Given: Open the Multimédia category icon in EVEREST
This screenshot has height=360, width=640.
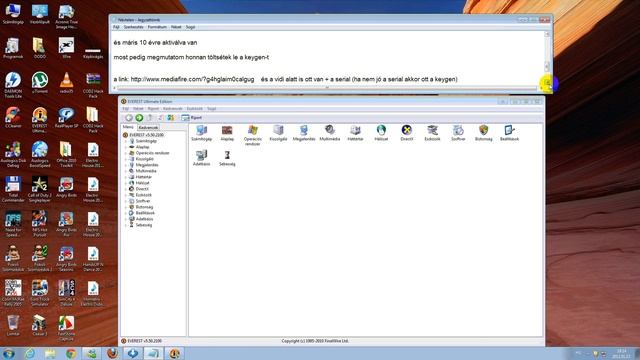Looking at the screenshot, I should 330,133.
